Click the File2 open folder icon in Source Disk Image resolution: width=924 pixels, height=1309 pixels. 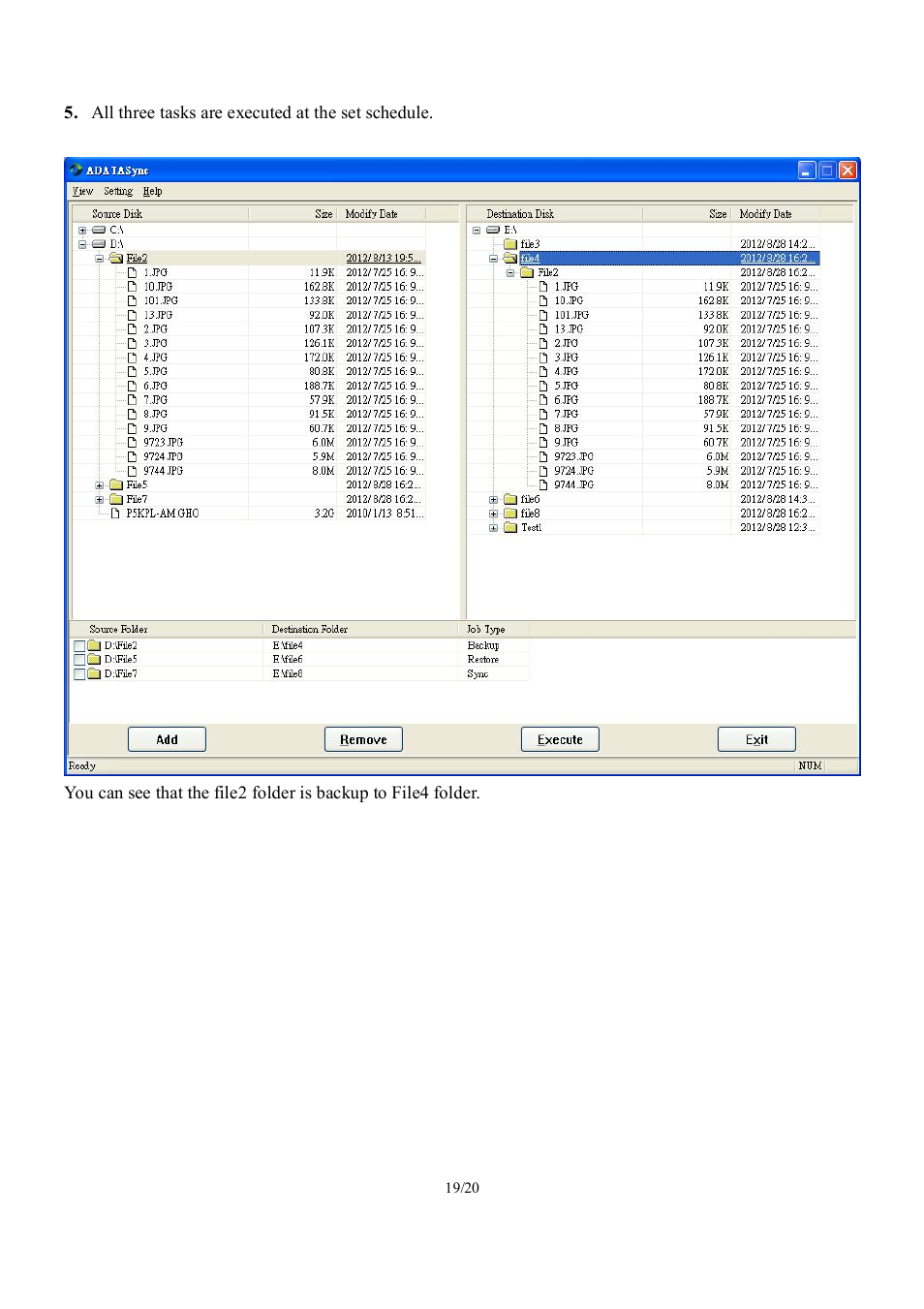click(116, 259)
